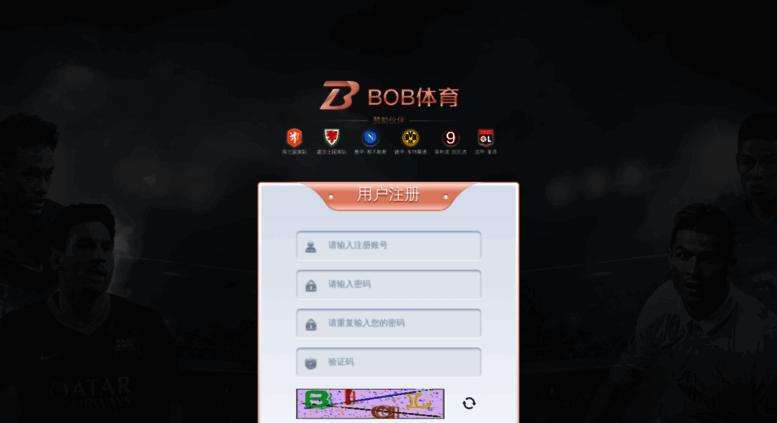This screenshot has width=777, height=423.
Task: Click the lock icon in confirm password field
Action: tap(311, 324)
